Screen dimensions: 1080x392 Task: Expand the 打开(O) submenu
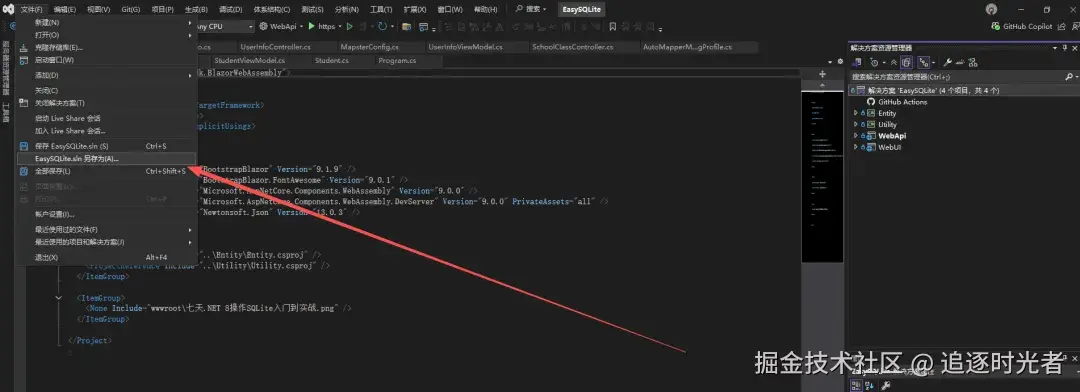[x=106, y=35]
